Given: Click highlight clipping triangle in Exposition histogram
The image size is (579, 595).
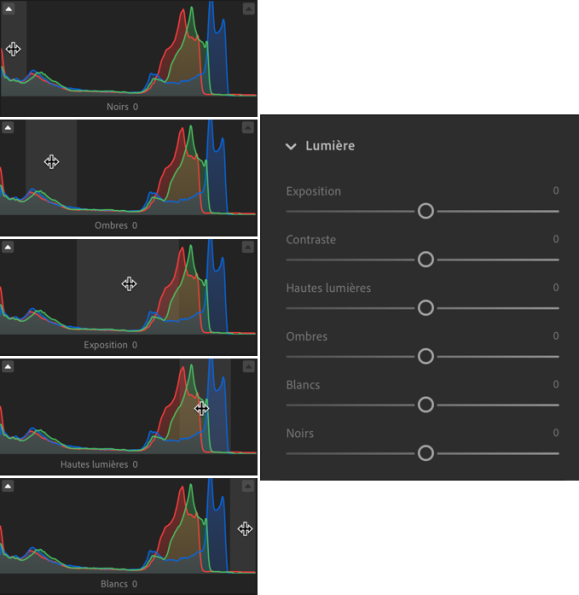Looking at the screenshot, I should [248, 247].
